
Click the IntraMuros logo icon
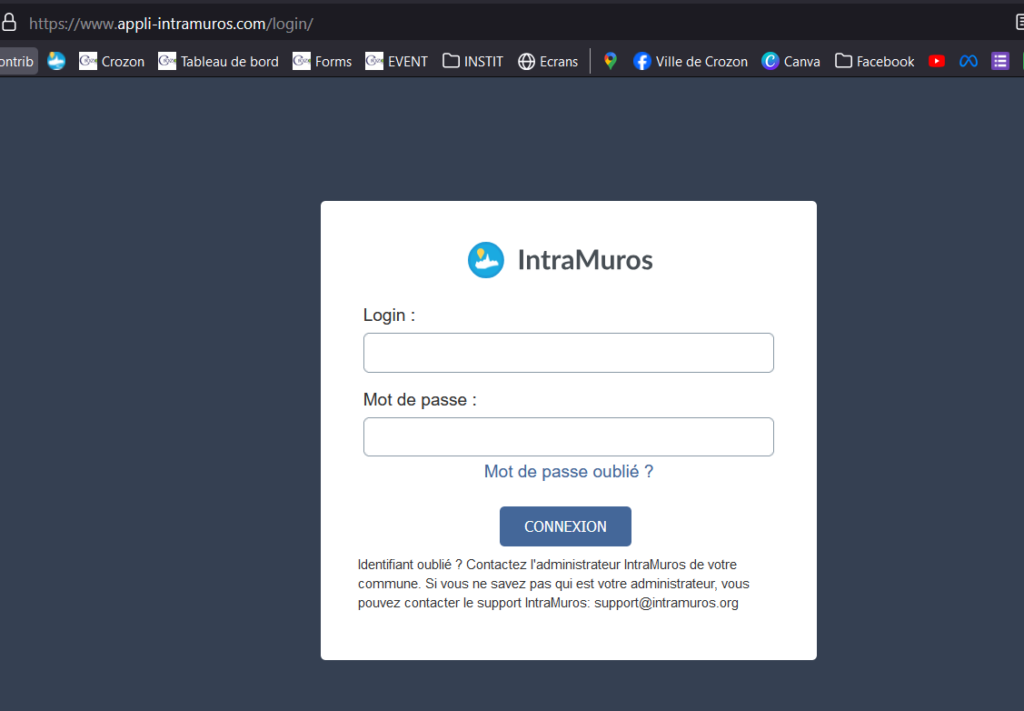point(486,260)
